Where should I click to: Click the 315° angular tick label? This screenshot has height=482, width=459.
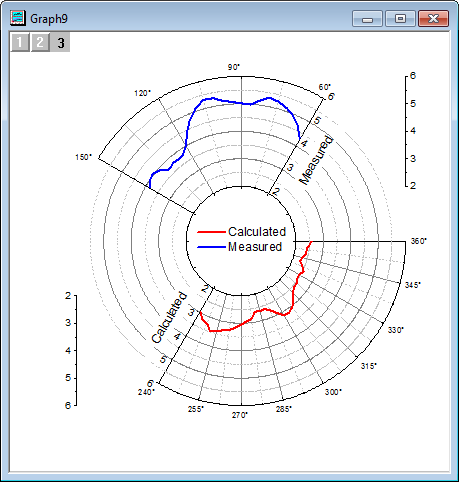pyautogui.click(x=369, y=366)
